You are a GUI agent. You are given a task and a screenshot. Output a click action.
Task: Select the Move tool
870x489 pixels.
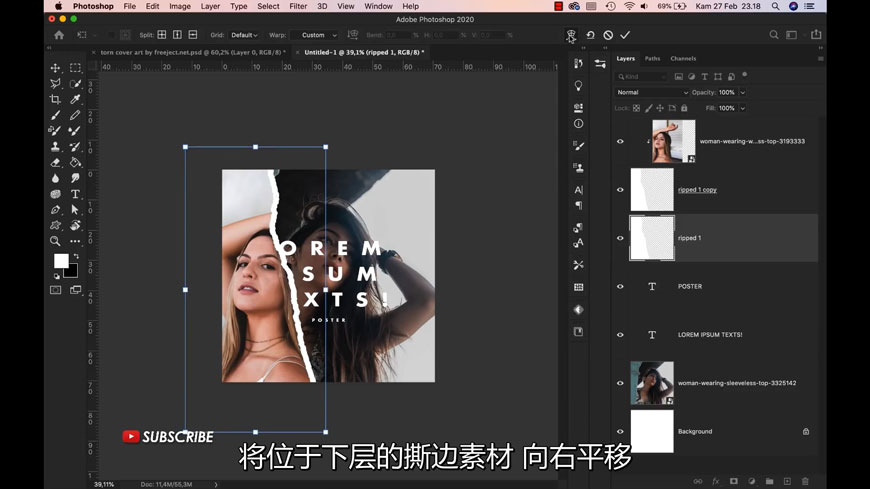pos(55,68)
